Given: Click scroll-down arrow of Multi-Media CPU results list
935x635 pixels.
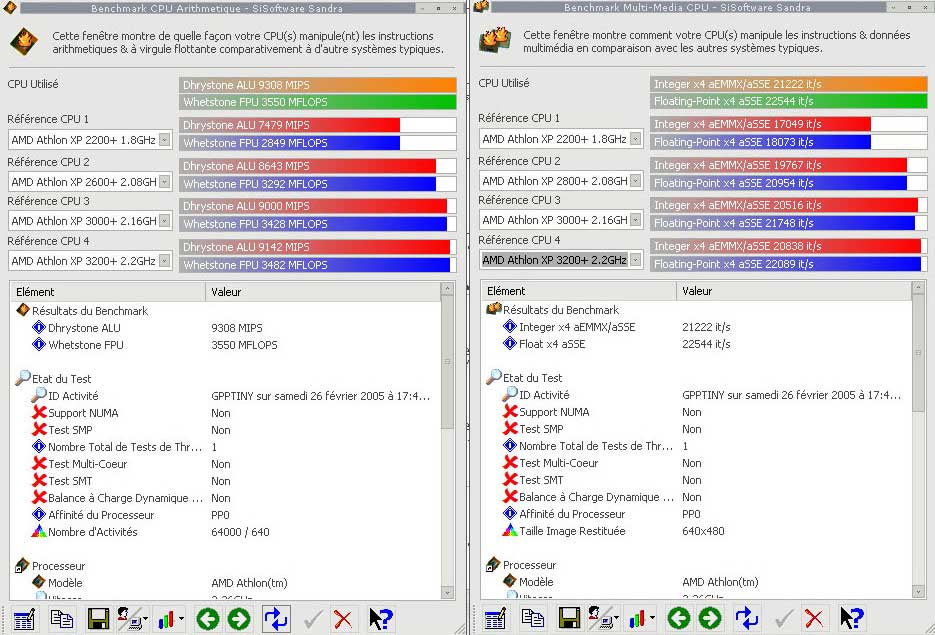Looking at the screenshot, I should pyautogui.click(x=918, y=591).
